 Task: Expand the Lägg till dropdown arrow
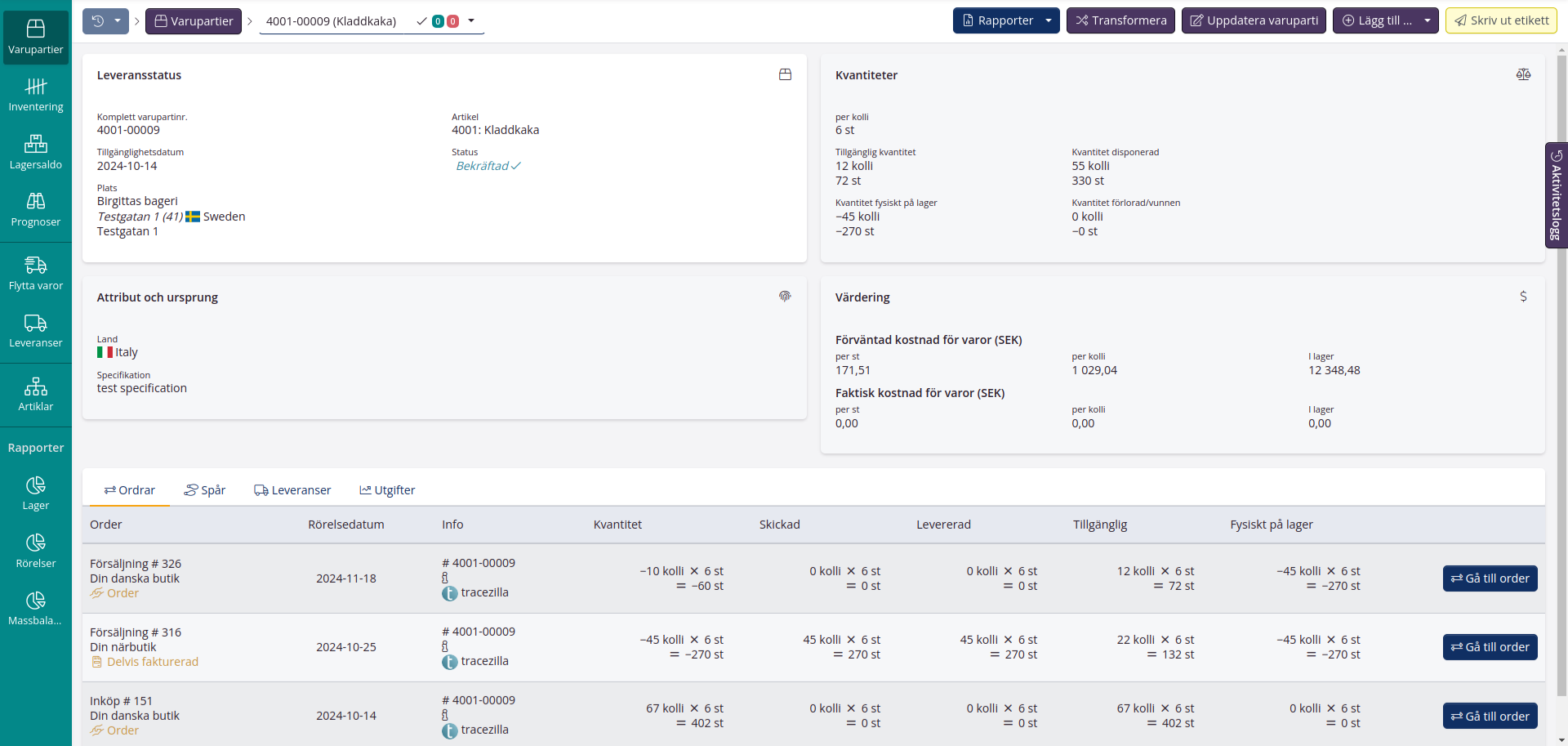[x=1427, y=20]
